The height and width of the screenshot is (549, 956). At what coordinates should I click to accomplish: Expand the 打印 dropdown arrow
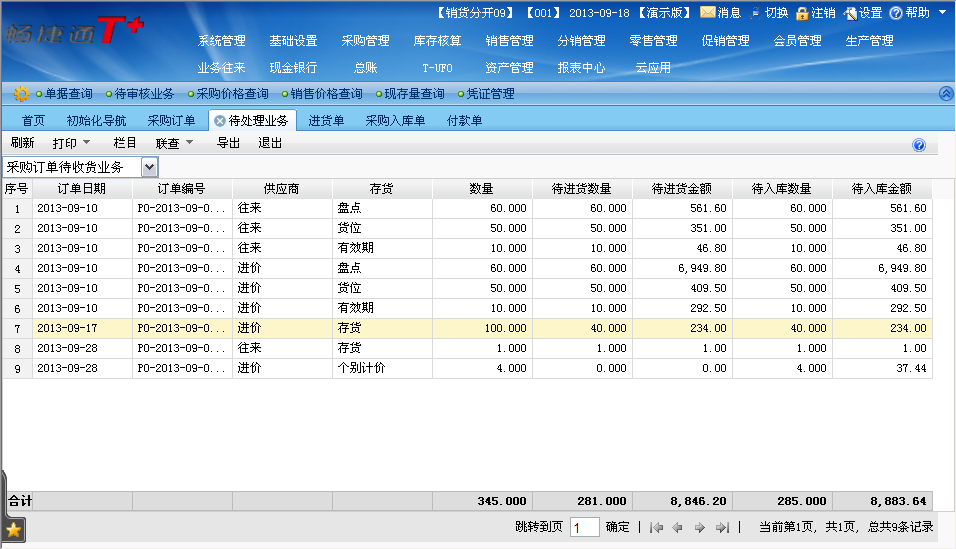tap(86, 142)
